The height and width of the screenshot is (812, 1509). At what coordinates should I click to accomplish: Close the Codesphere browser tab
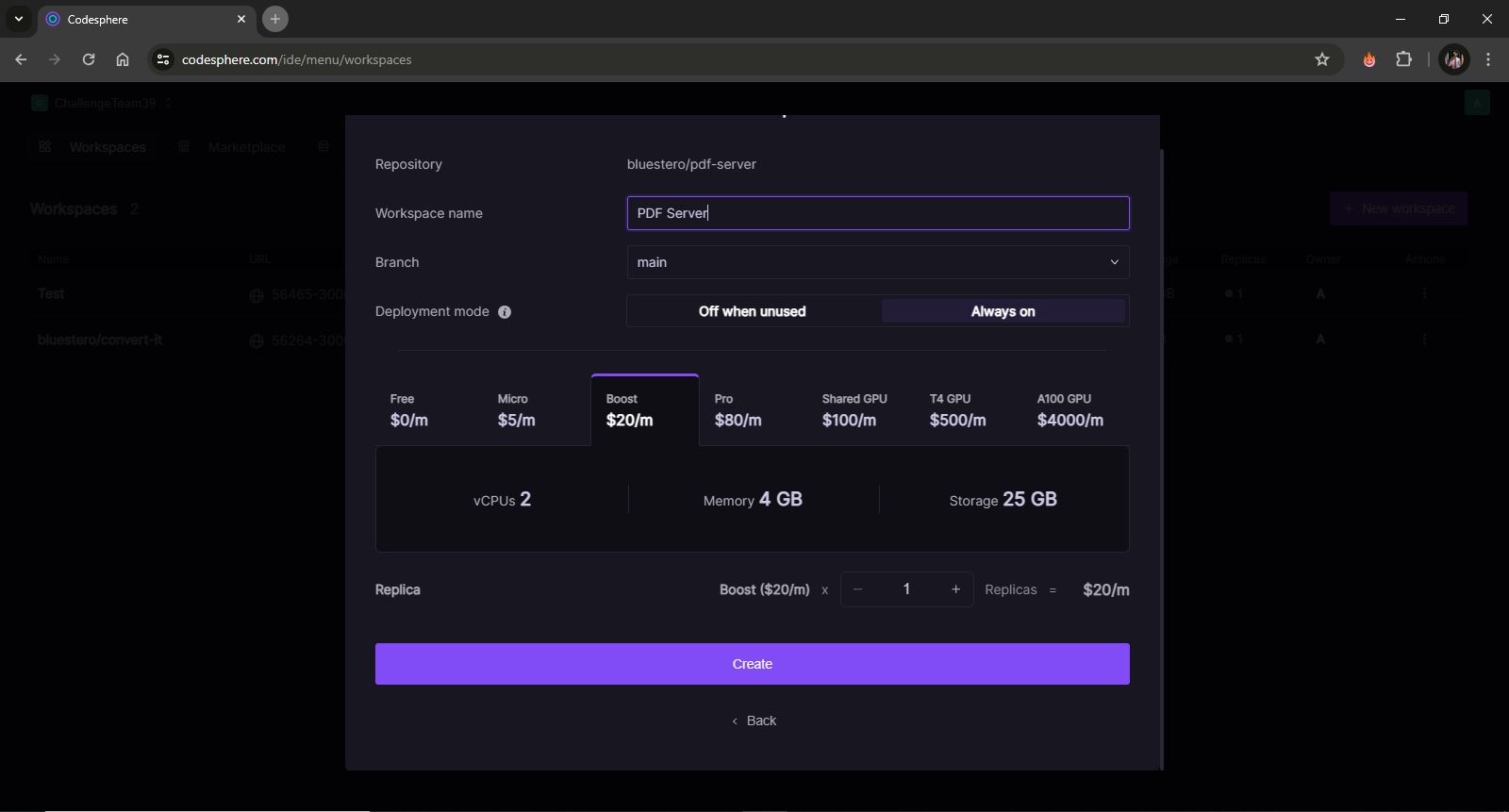(x=241, y=19)
